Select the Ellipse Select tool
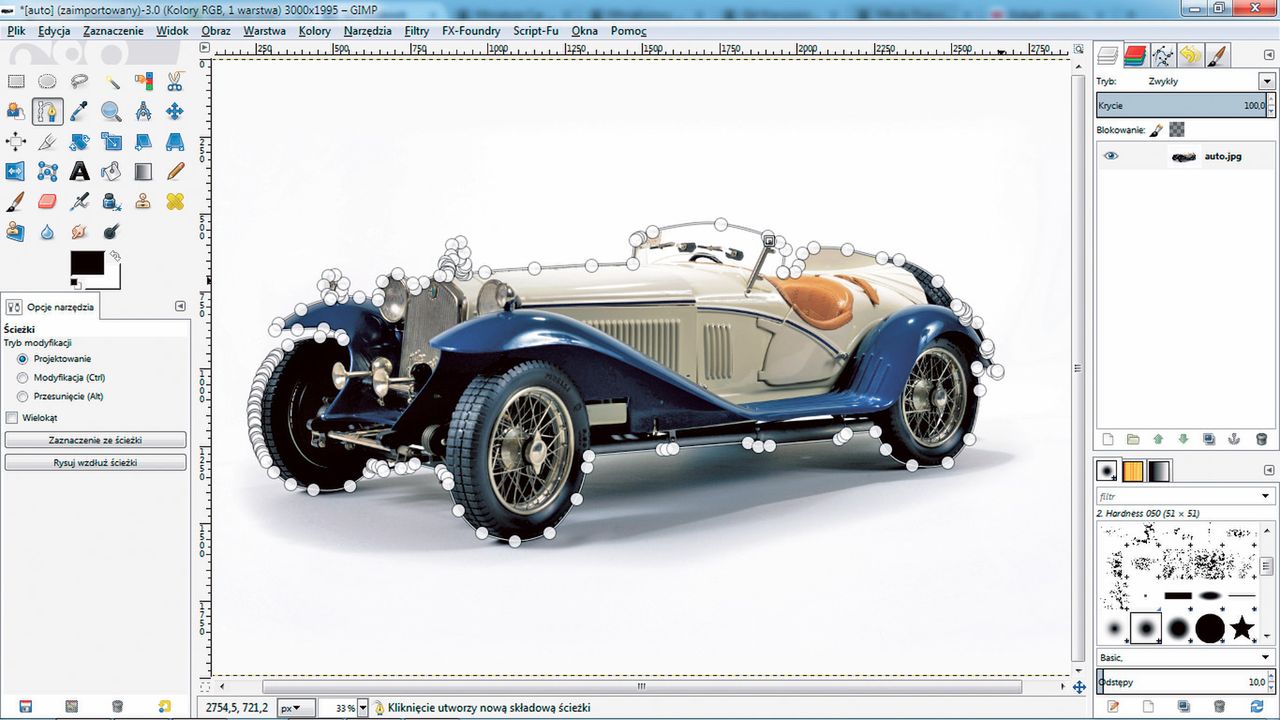This screenshot has width=1280, height=720. (47, 81)
